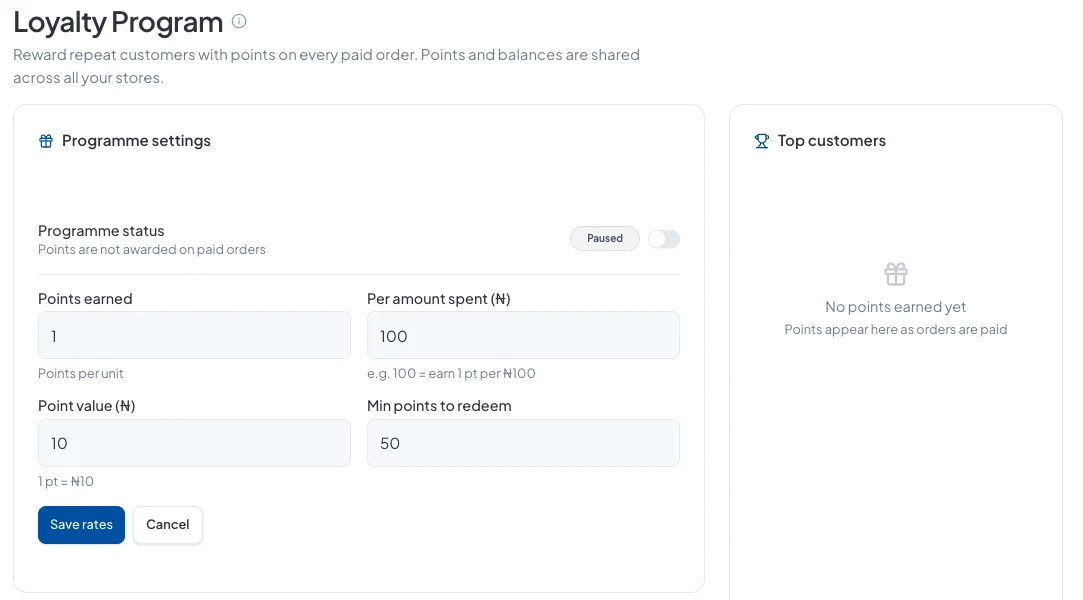The width and height of the screenshot is (1083, 600).
Task: Click the 'Points per unit' helper text
Action: click(x=81, y=374)
